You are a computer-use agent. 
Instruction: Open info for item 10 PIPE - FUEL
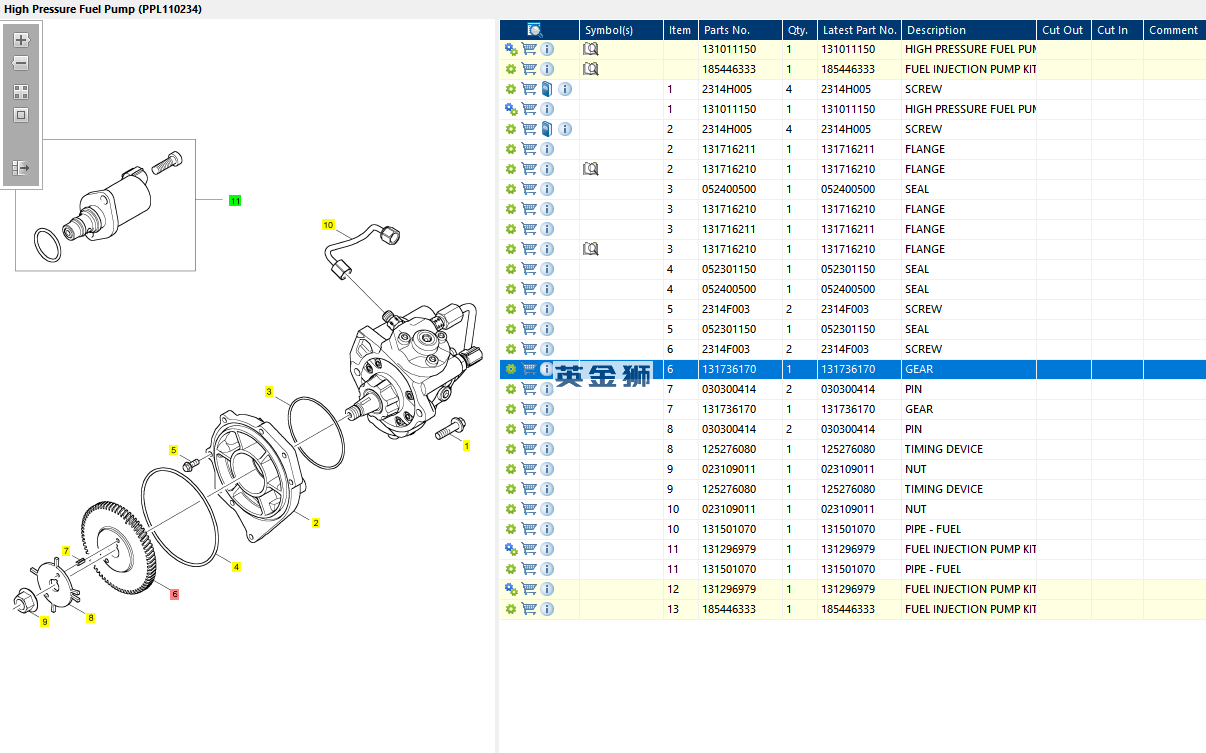(547, 529)
